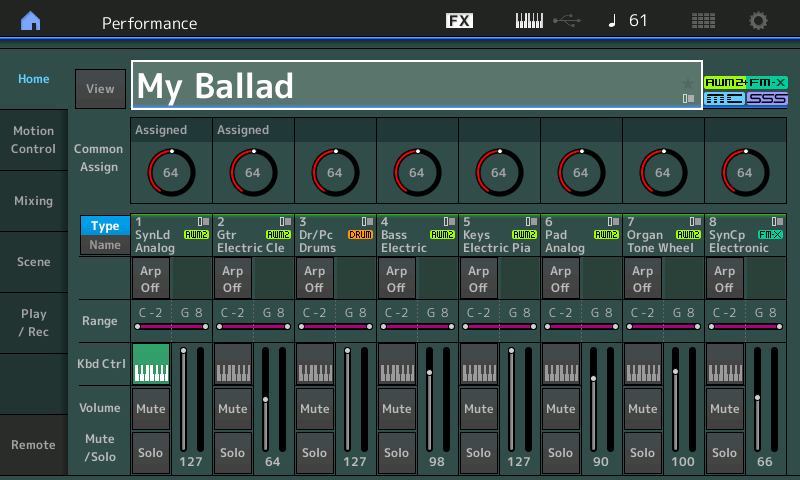Select Part 1 keyboard control icon

(x=151, y=364)
